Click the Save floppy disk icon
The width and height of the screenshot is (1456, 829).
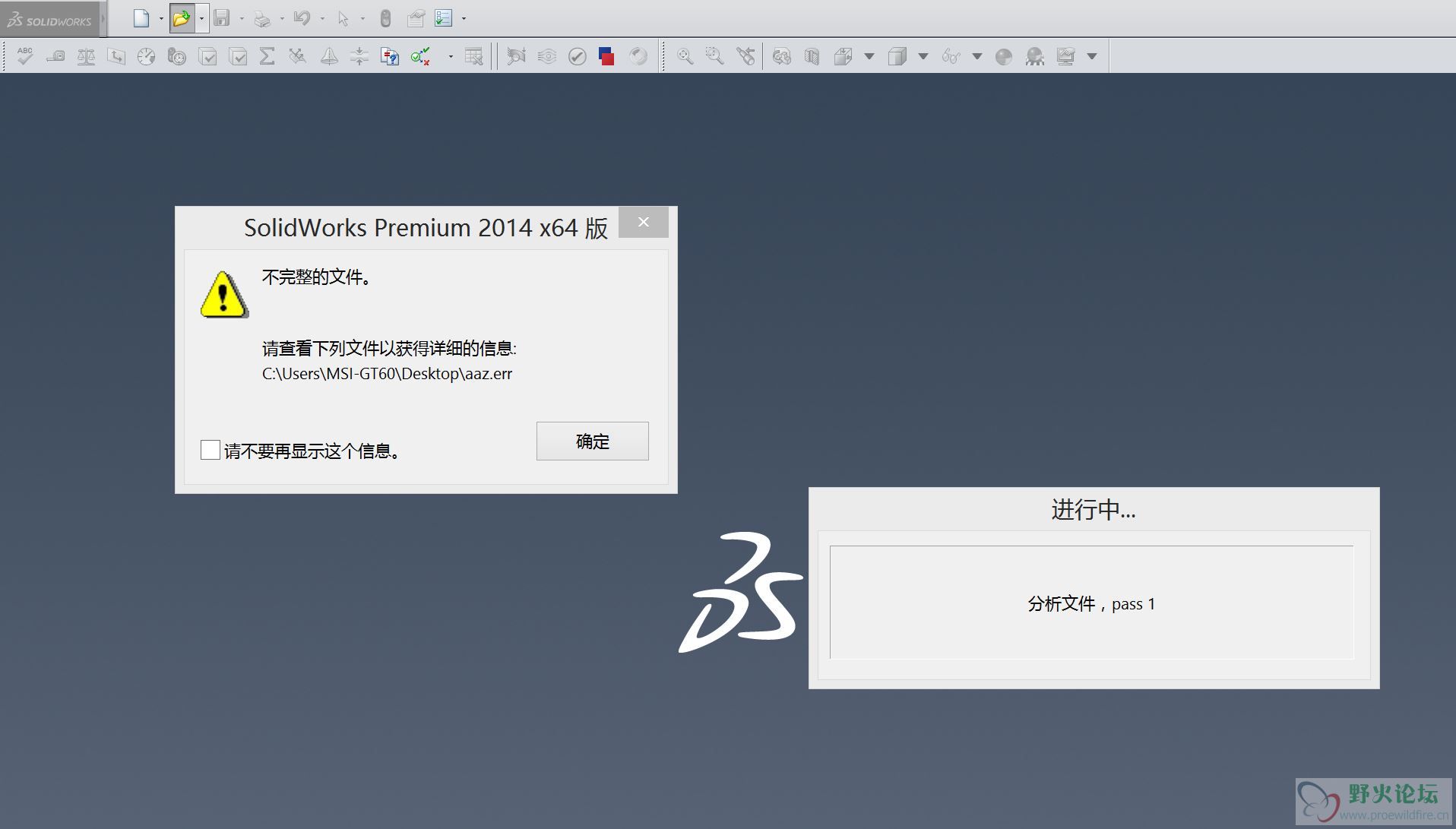point(222,18)
